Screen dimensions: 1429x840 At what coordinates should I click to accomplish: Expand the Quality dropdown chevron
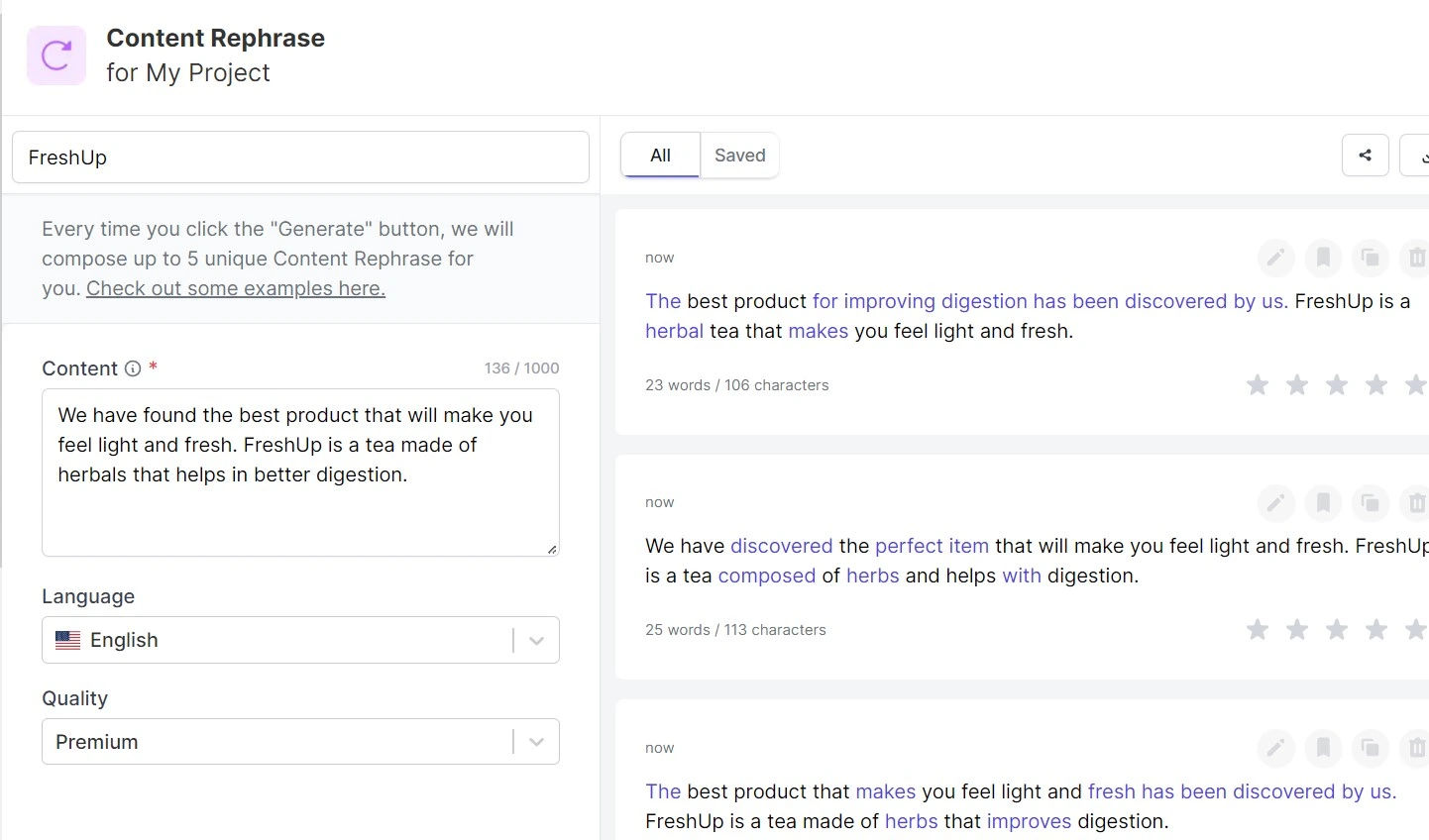pyautogui.click(x=536, y=742)
